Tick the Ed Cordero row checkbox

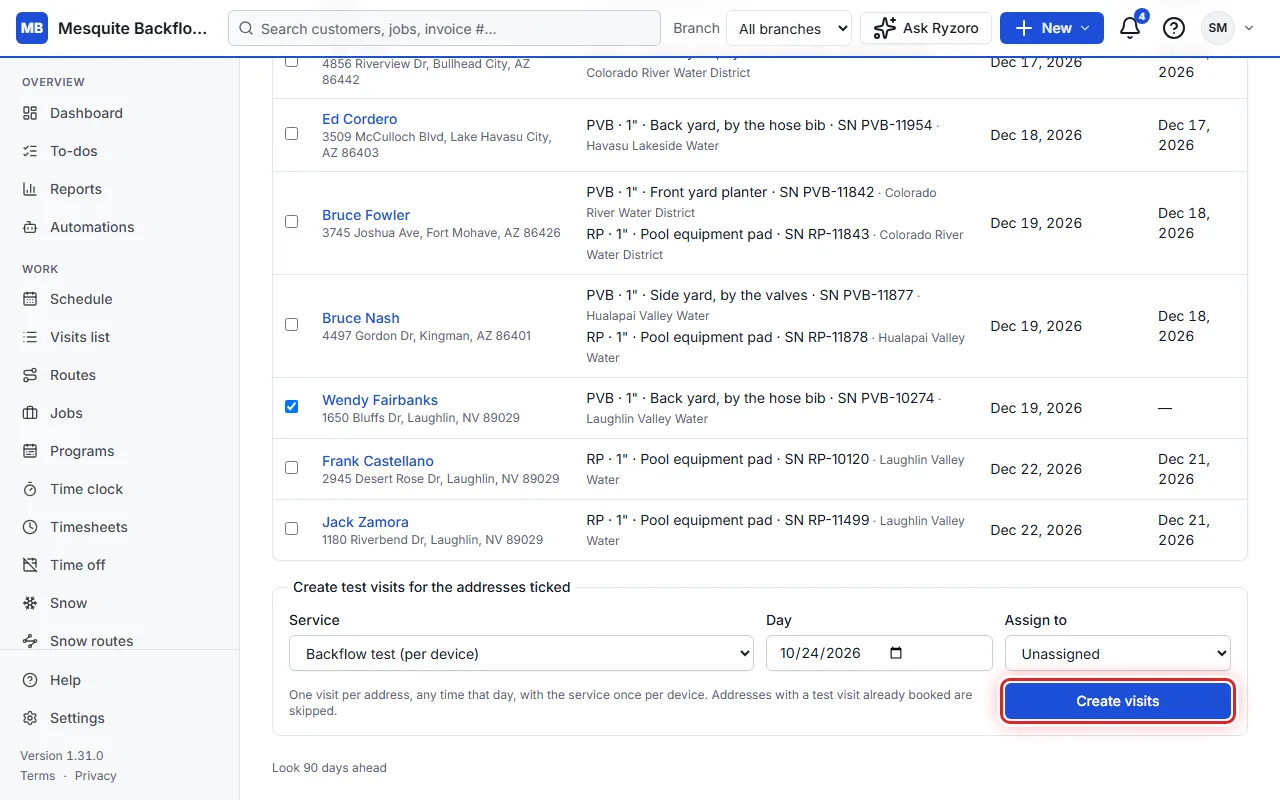coord(291,133)
